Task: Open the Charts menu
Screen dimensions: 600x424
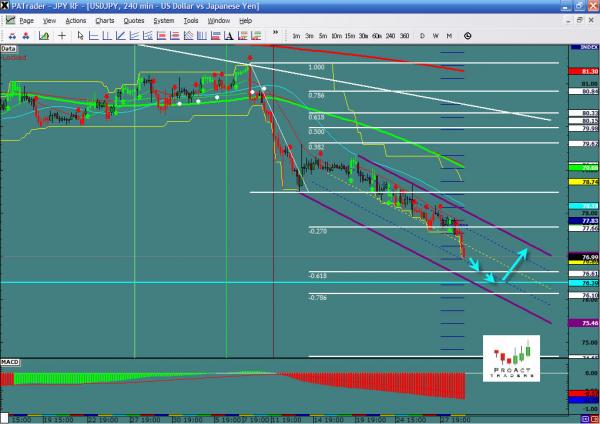Action: pos(103,20)
